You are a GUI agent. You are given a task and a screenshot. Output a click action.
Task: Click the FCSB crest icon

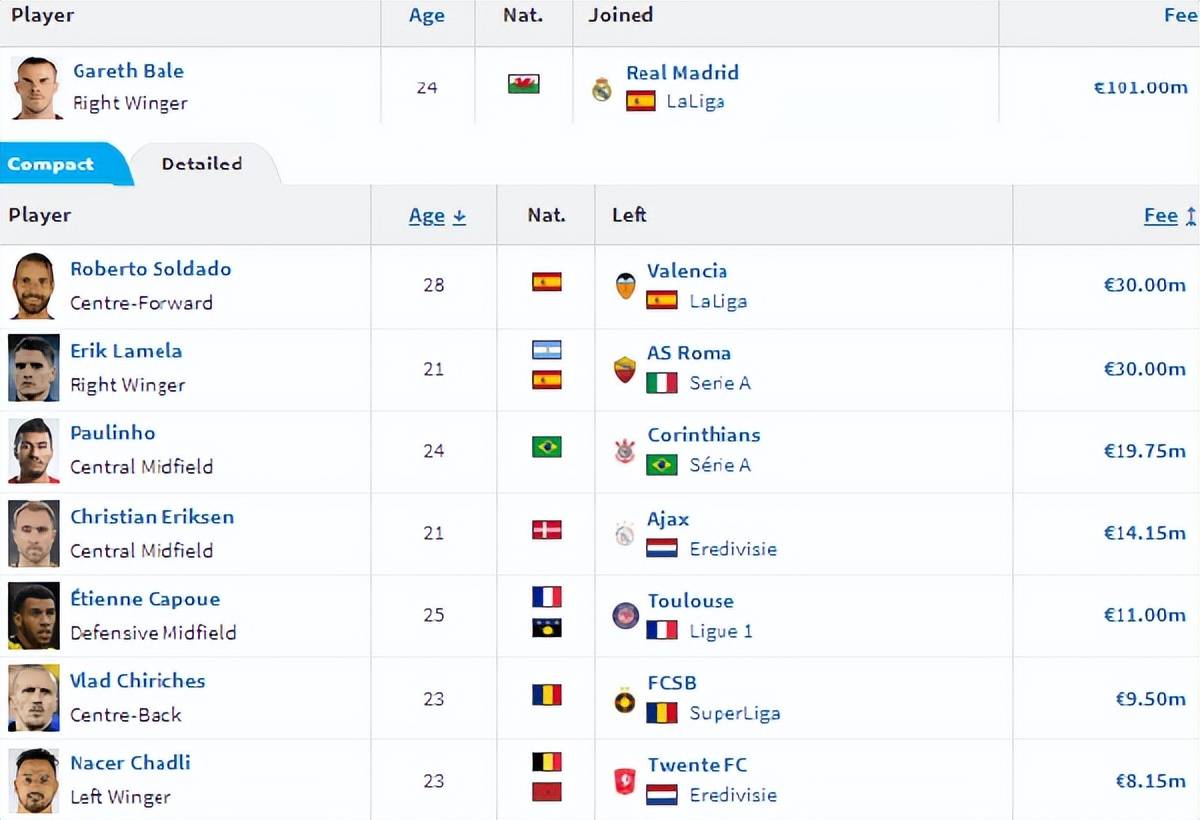[625, 700]
